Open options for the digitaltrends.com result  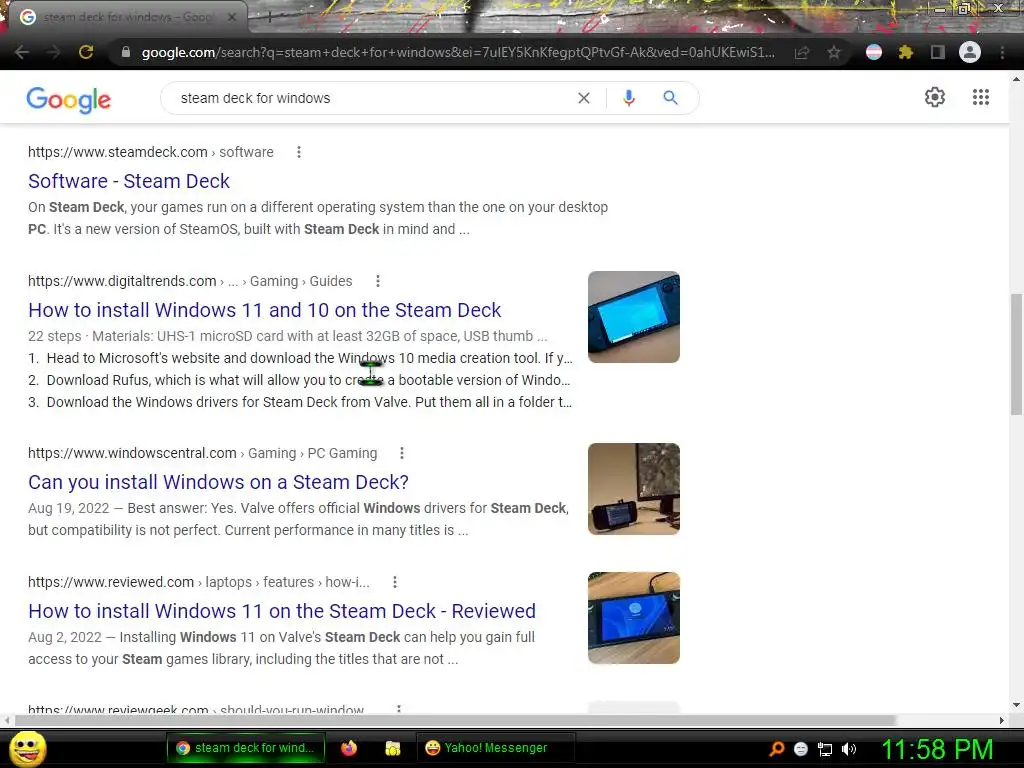377,281
